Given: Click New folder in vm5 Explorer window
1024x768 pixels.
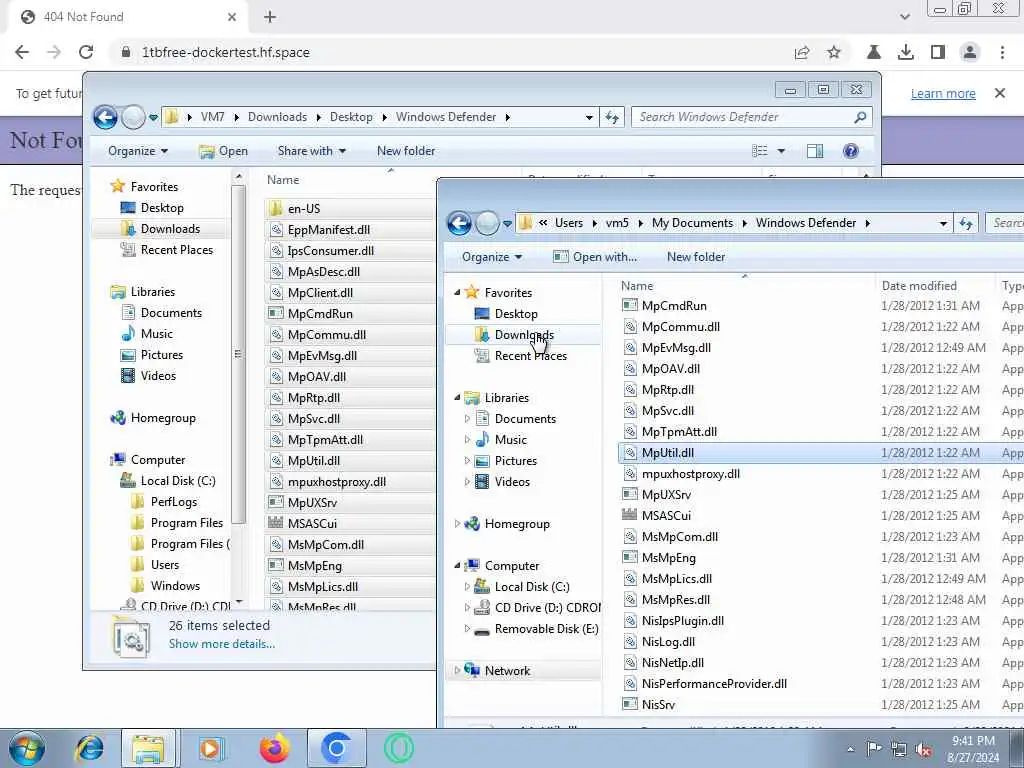Looking at the screenshot, I should (x=696, y=257).
